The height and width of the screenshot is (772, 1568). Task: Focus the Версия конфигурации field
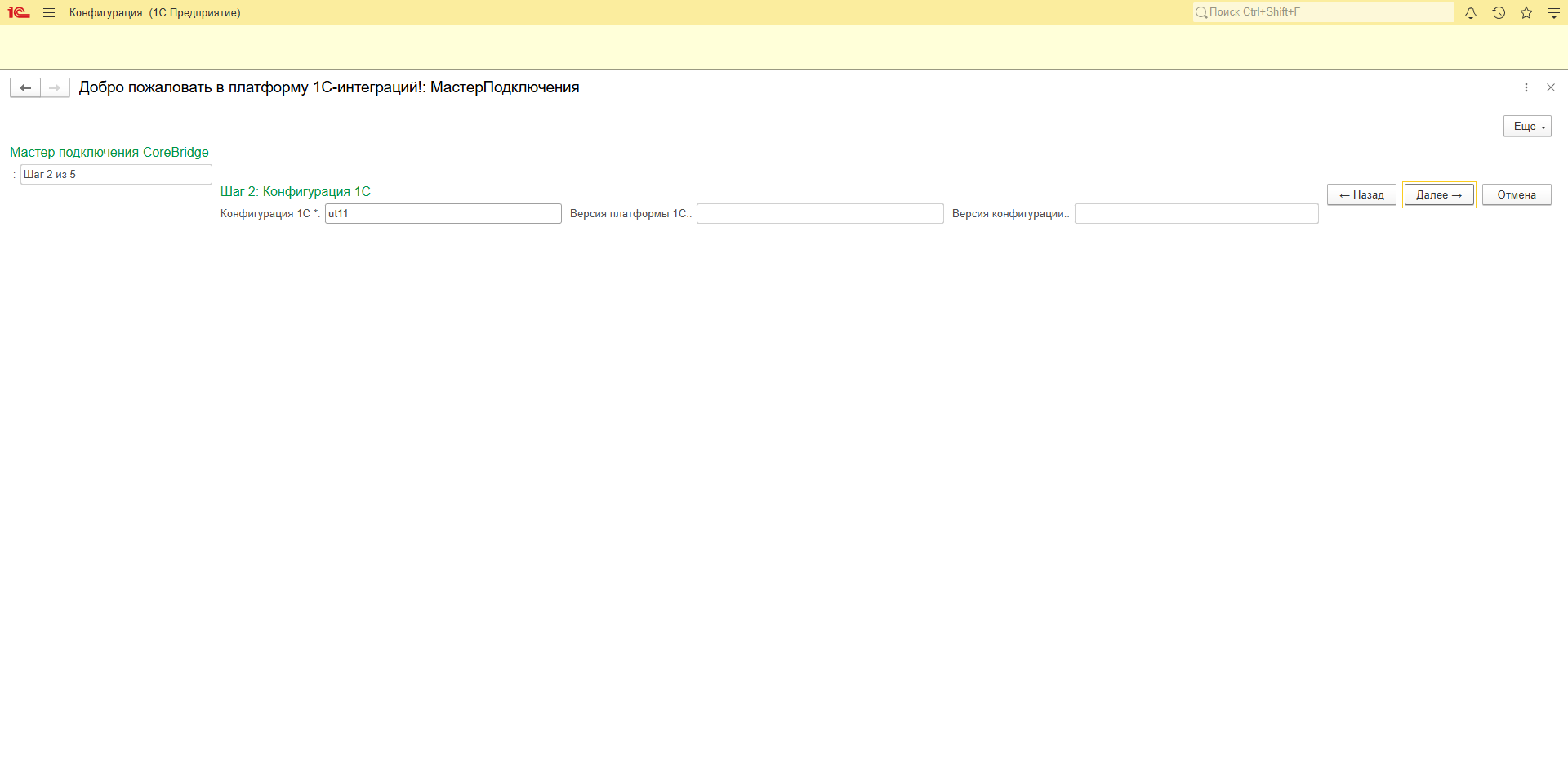[x=1196, y=213]
